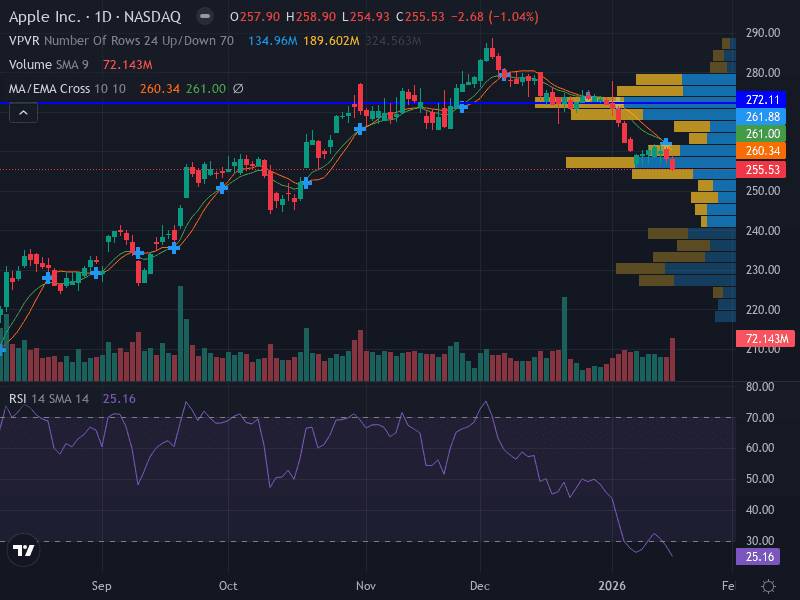800x600 pixels.
Task: Select the MA/EMA Cross indicator legend
Action: pyautogui.click(x=67, y=89)
